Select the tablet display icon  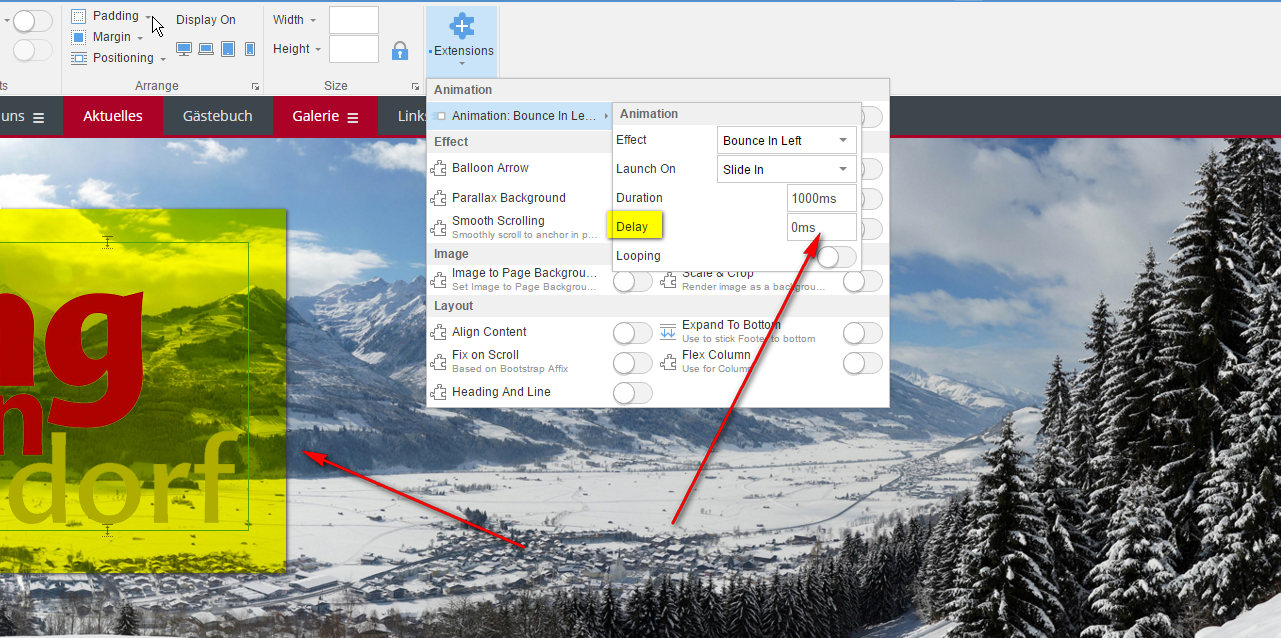(228, 49)
